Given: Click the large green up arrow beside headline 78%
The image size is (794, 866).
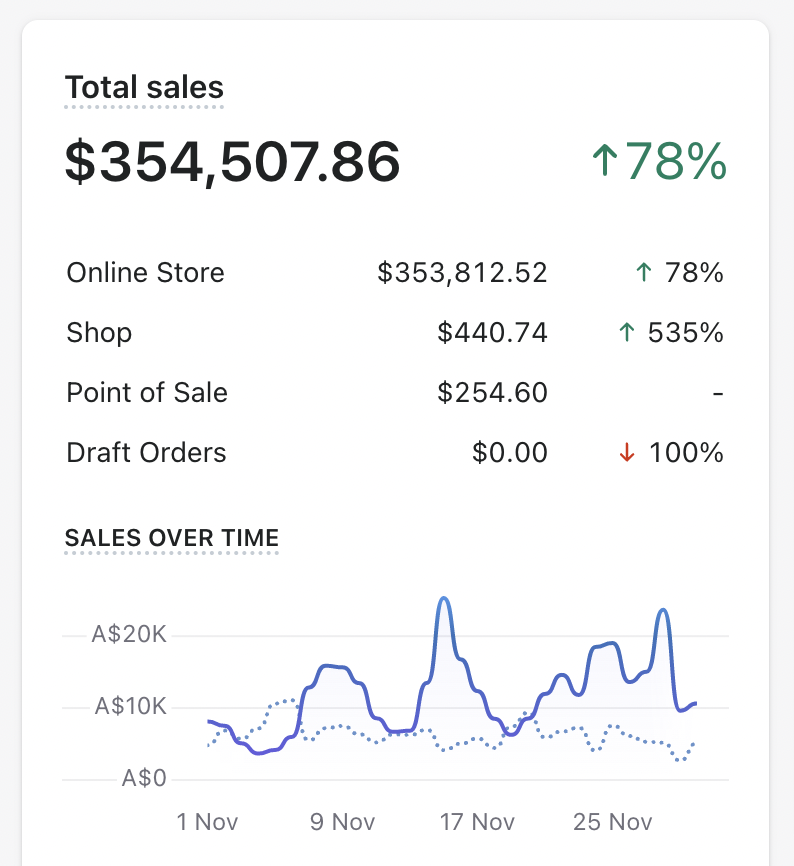Looking at the screenshot, I should [x=603, y=162].
